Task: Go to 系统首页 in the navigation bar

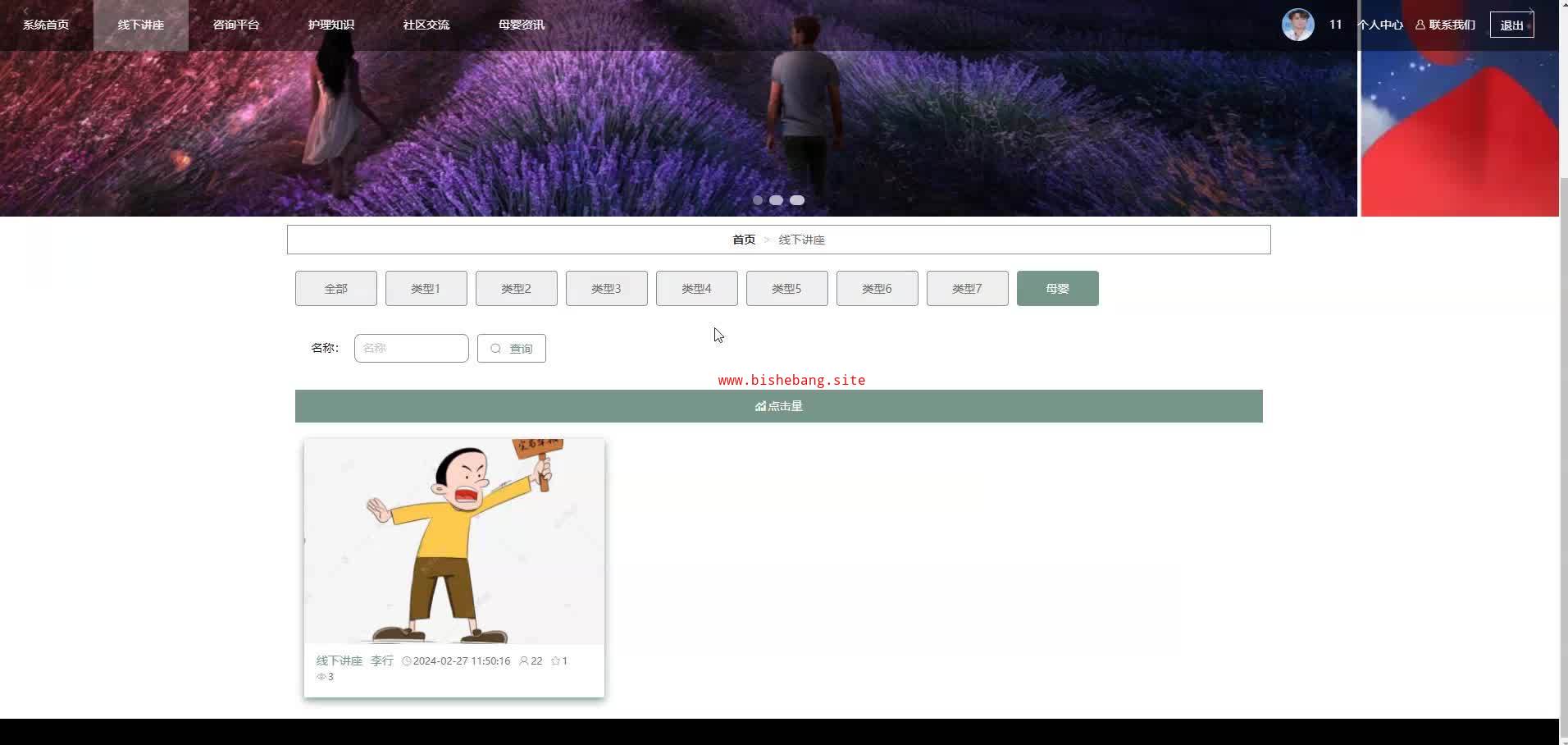Action: point(46,25)
